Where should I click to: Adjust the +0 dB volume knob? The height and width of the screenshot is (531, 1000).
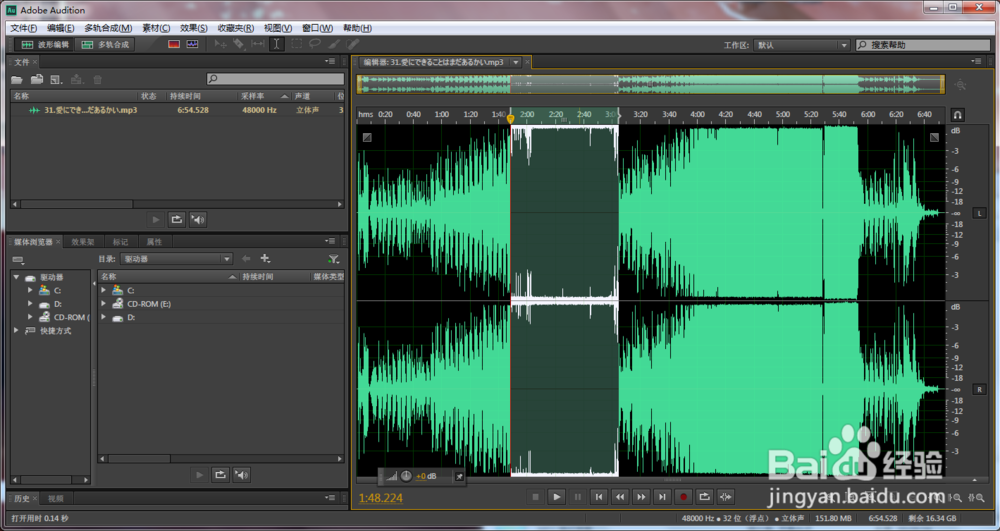(406, 476)
